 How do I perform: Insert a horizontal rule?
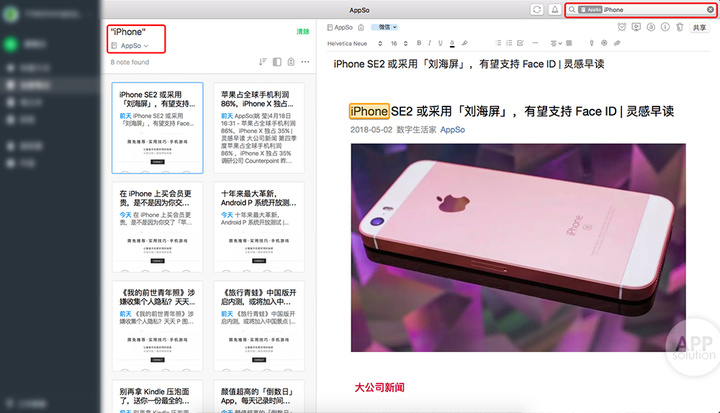tap(535, 43)
